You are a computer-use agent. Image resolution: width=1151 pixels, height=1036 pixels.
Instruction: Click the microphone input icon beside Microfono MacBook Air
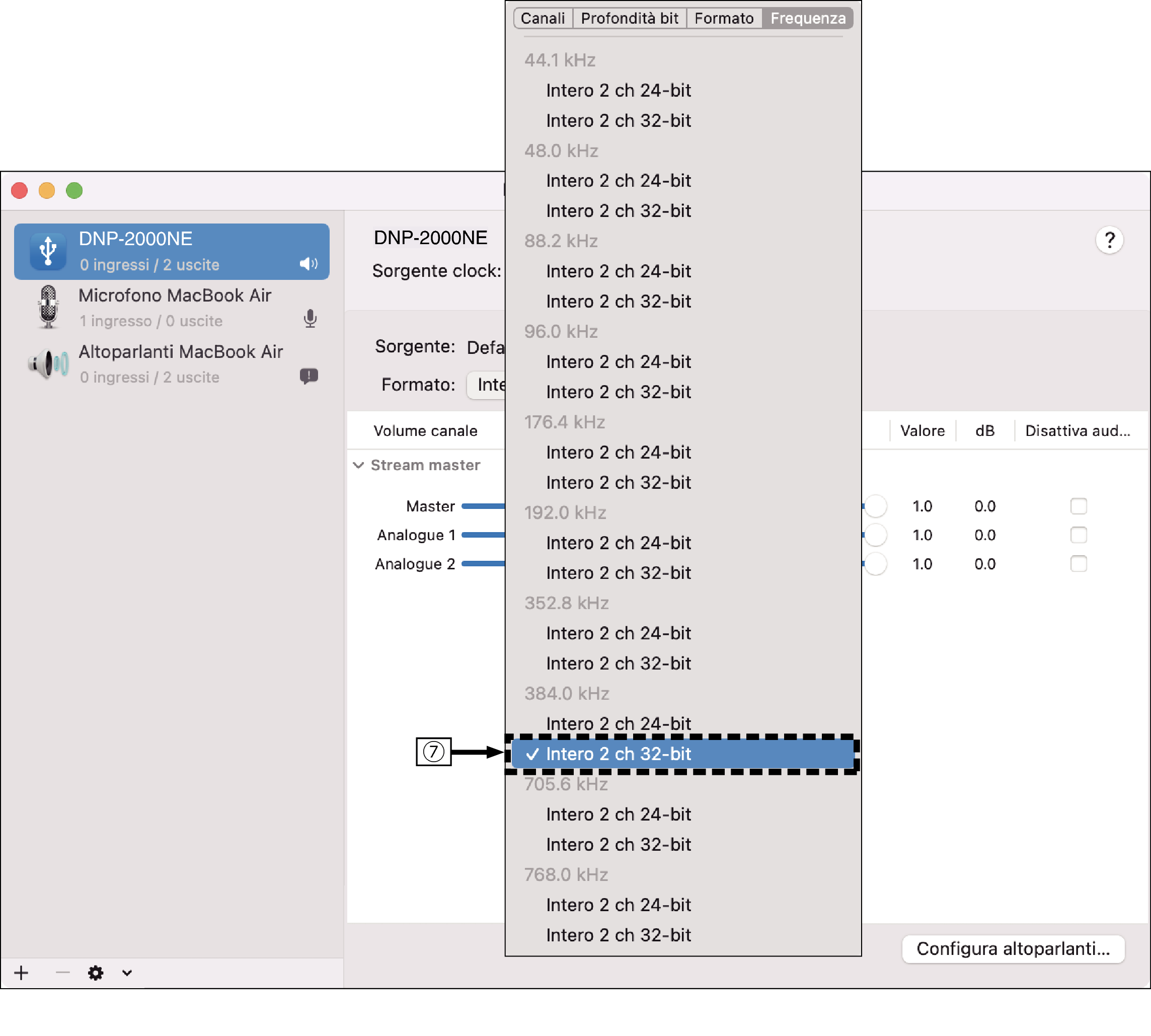tap(310, 319)
